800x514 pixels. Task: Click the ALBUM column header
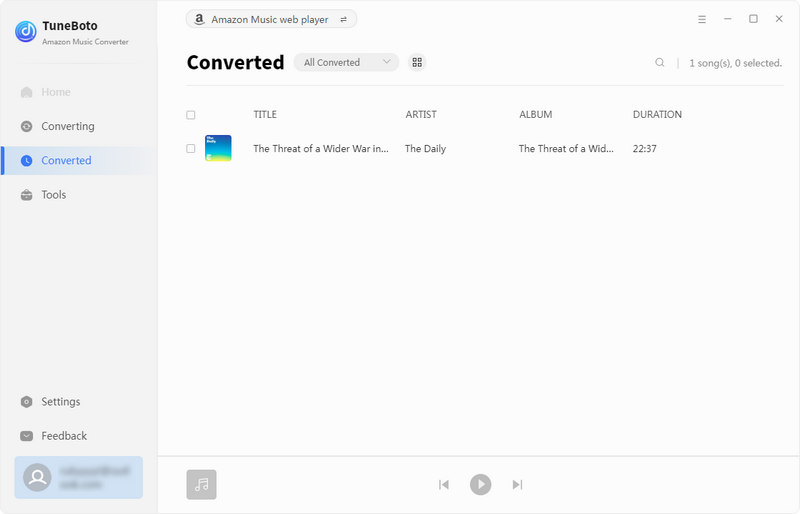pyautogui.click(x=536, y=114)
